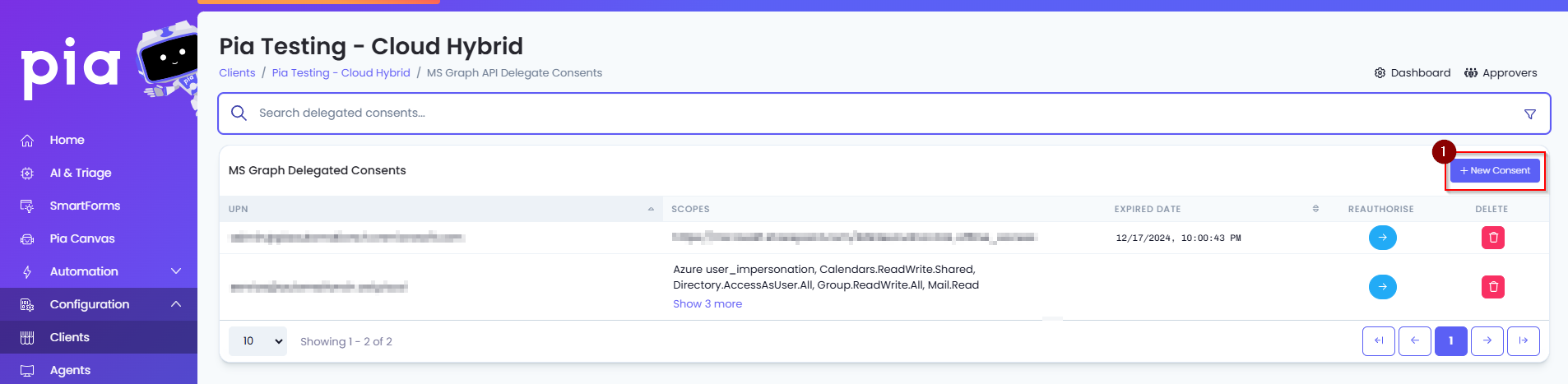Click the New Consent button
Image resolution: width=1568 pixels, height=384 pixels.
coord(1495,170)
